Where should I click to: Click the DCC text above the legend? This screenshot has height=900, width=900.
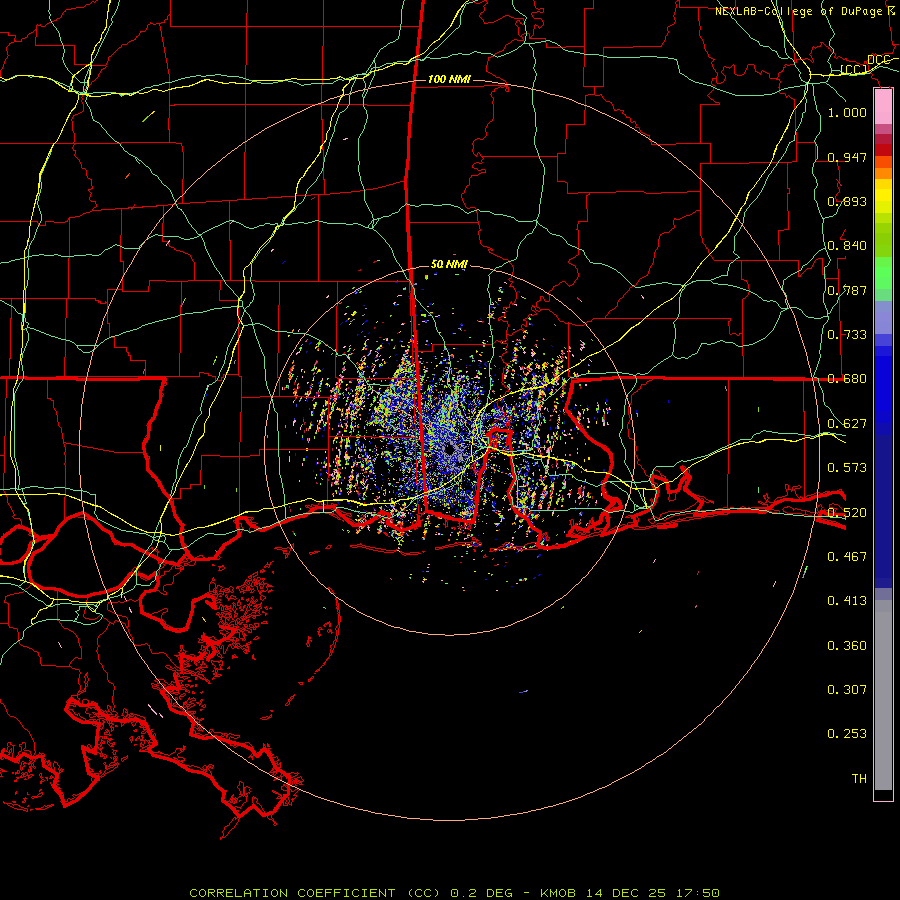[878, 60]
